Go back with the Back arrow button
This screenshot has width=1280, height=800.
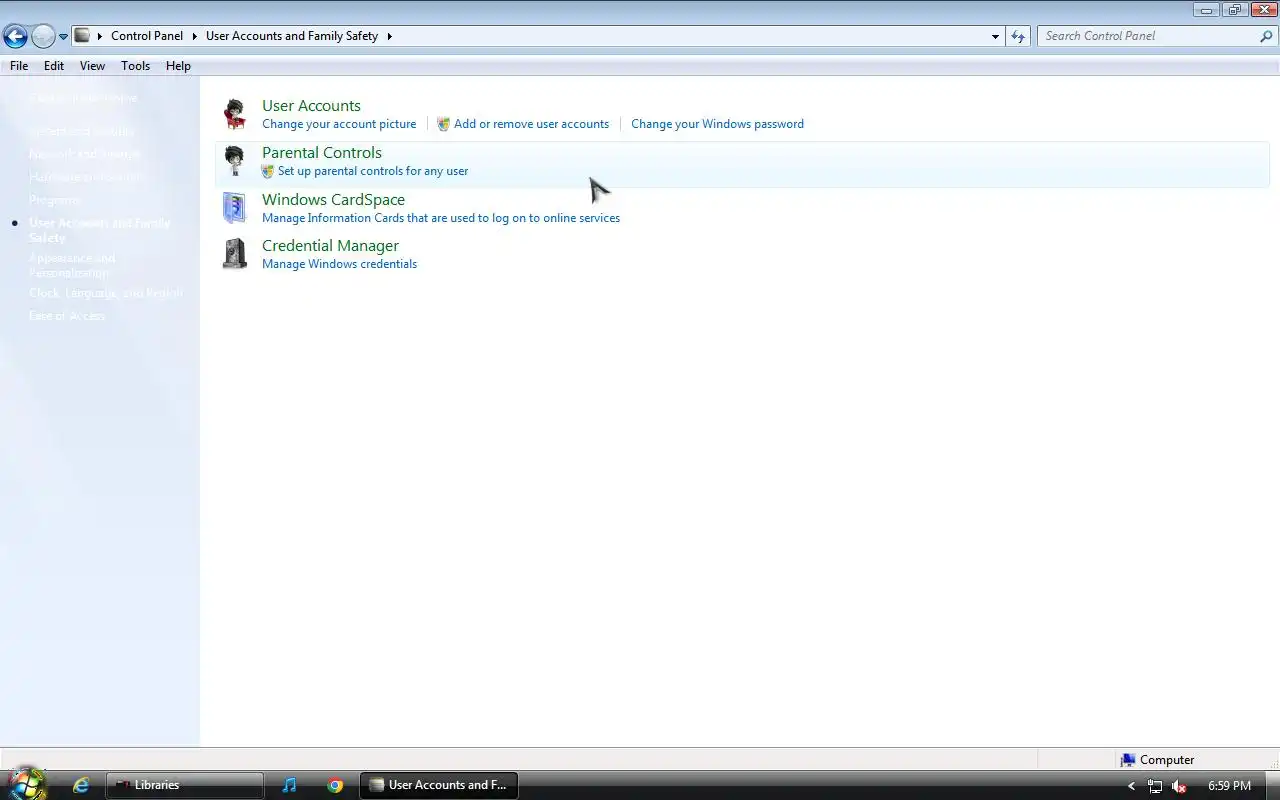[15, 37]
